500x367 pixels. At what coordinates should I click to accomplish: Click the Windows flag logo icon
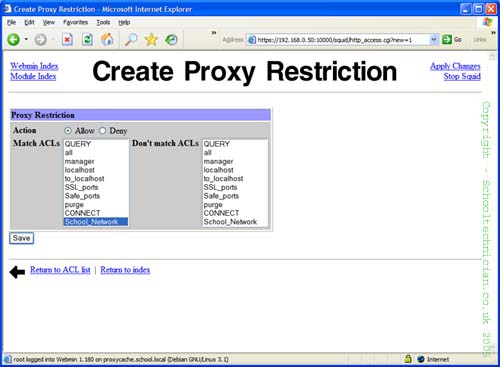coord(488,22)
